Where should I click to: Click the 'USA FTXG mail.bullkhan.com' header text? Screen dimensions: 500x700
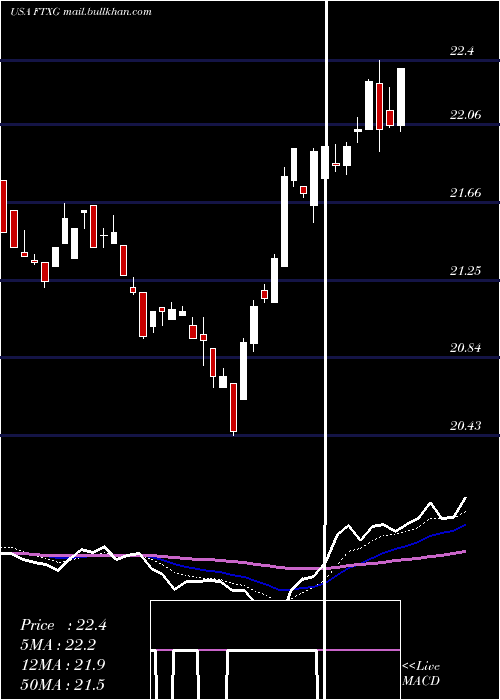[81, 12]
